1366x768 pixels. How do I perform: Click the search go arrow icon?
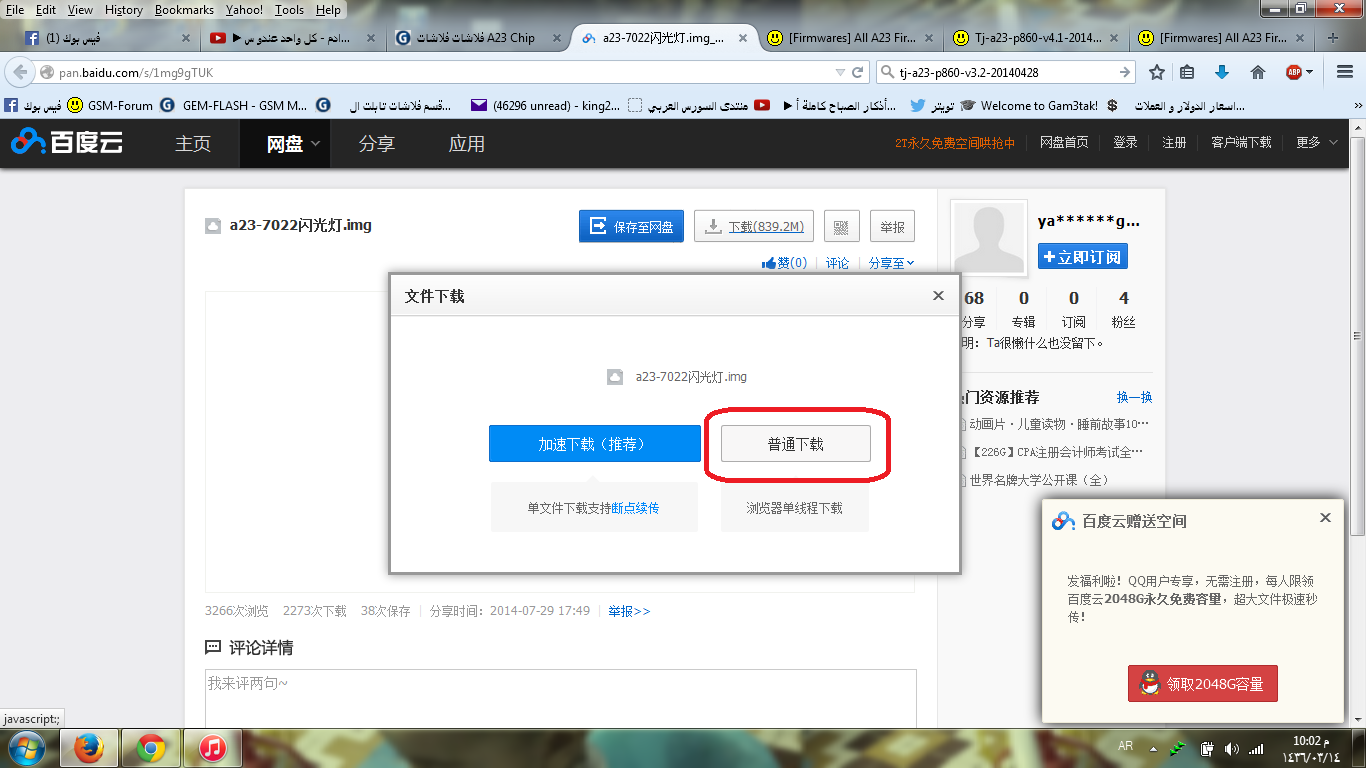[1125, 72]
